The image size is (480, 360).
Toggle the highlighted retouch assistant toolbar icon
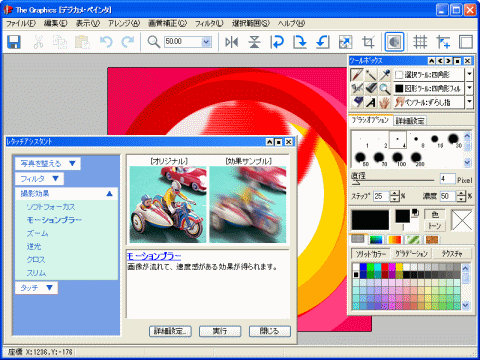(394, 42)
